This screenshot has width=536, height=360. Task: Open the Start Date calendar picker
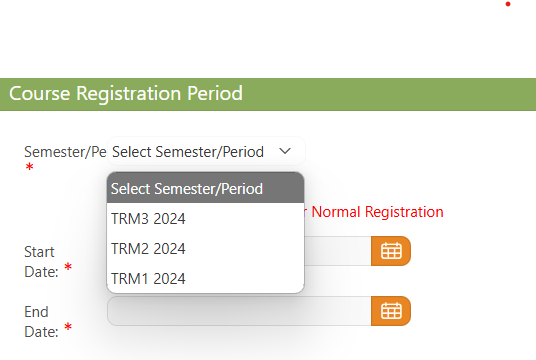coord(391,251)
